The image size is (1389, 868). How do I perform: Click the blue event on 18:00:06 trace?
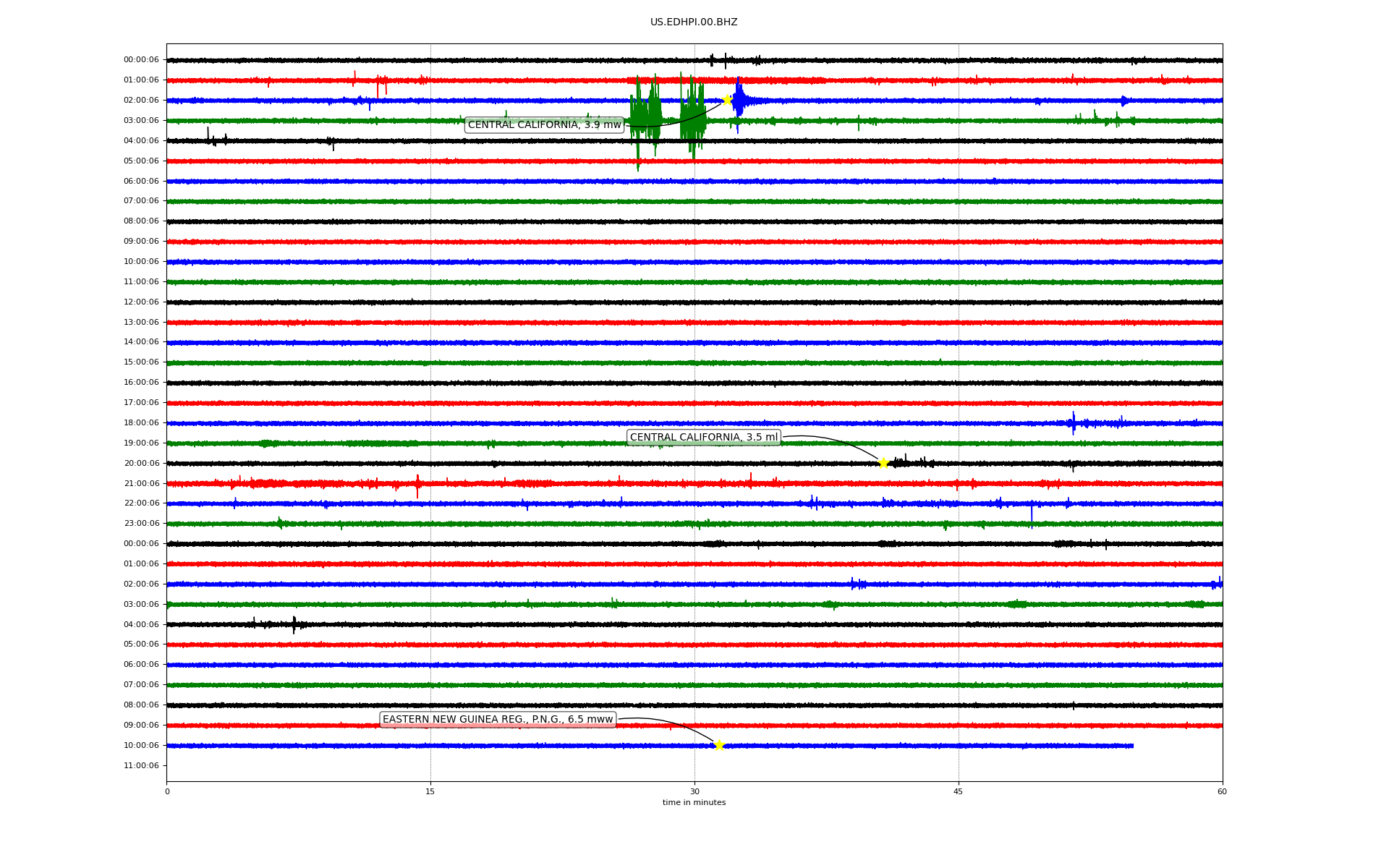pos(1074,423)
